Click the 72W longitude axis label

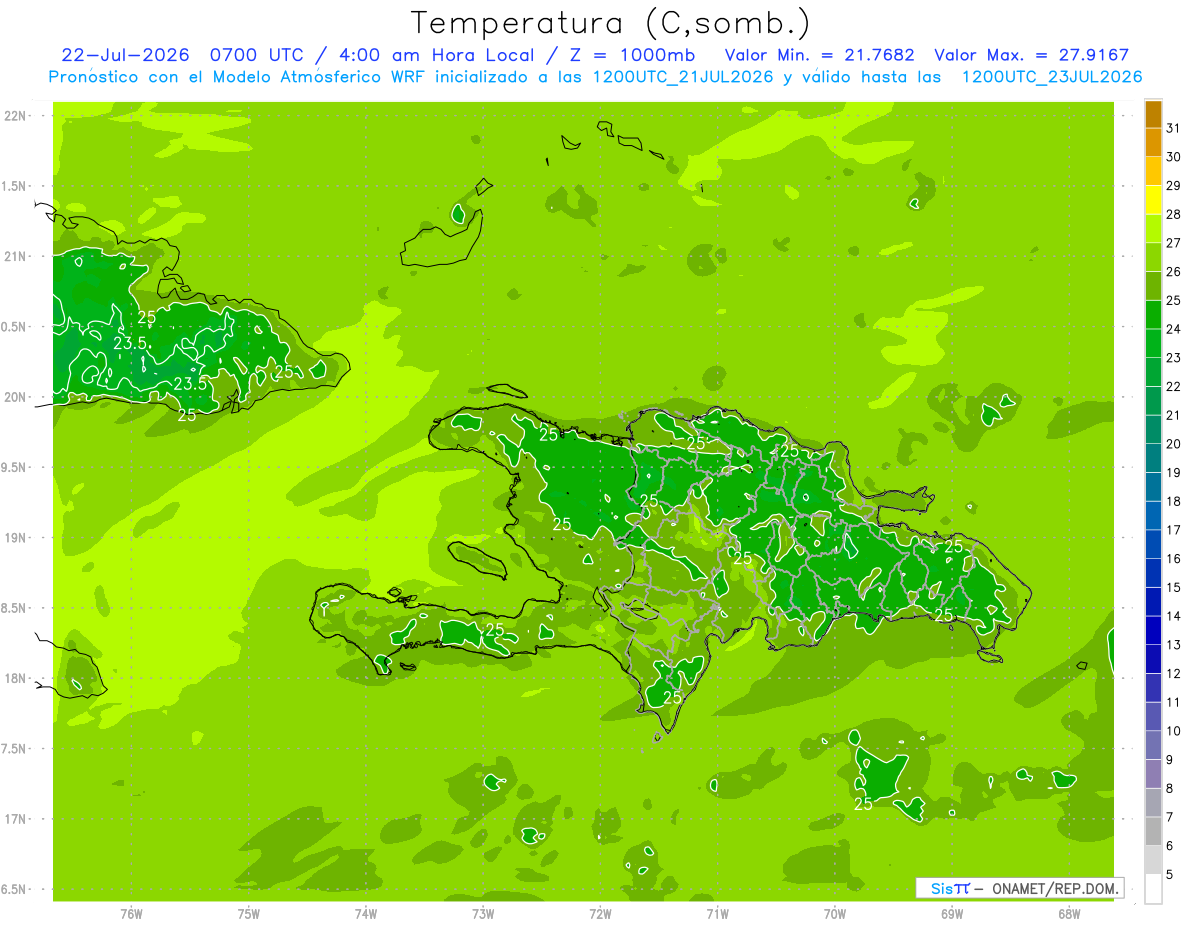pos(600,914)
